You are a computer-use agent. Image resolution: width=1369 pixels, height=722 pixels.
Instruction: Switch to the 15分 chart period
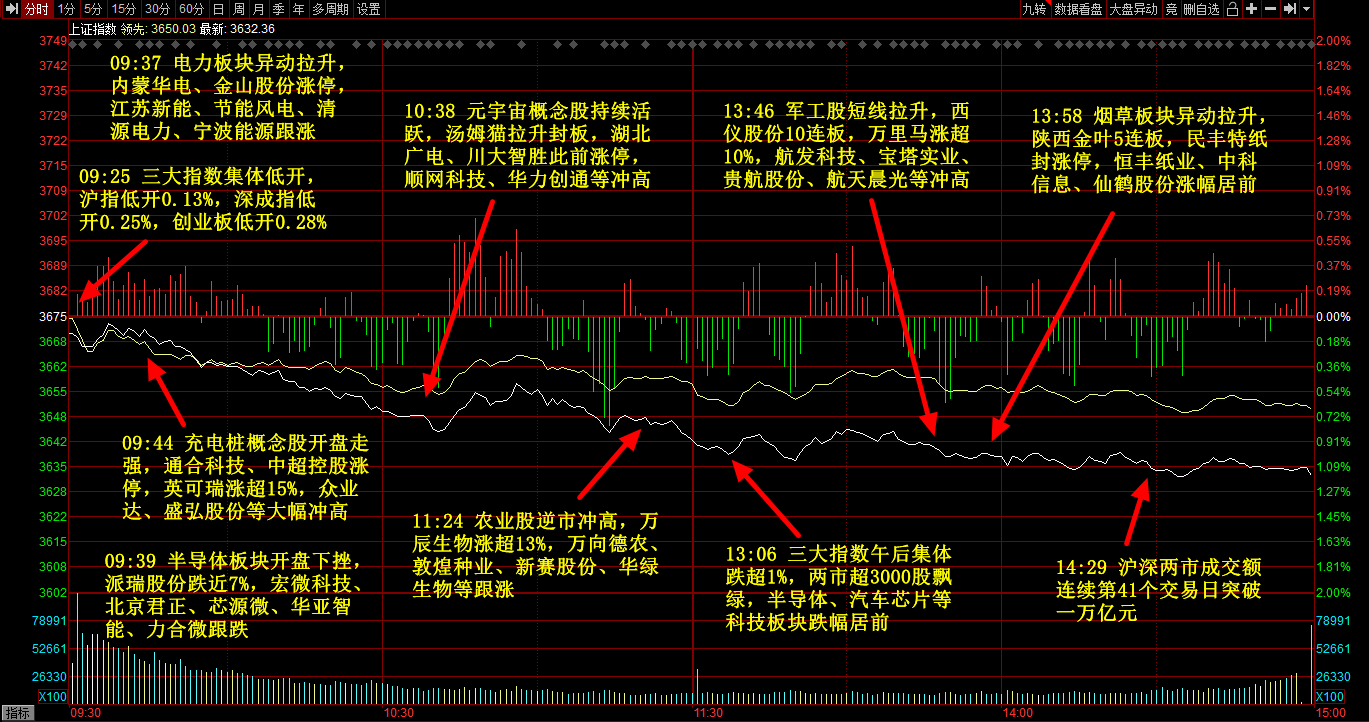tap(123, 9)
